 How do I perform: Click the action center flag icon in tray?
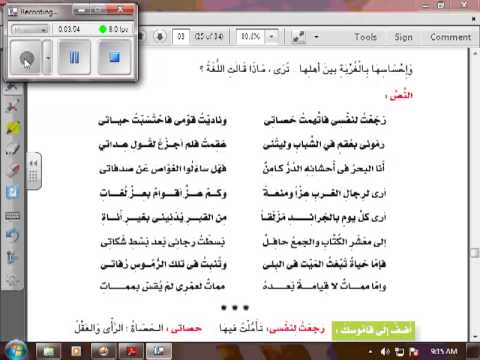tap(414, 351)
